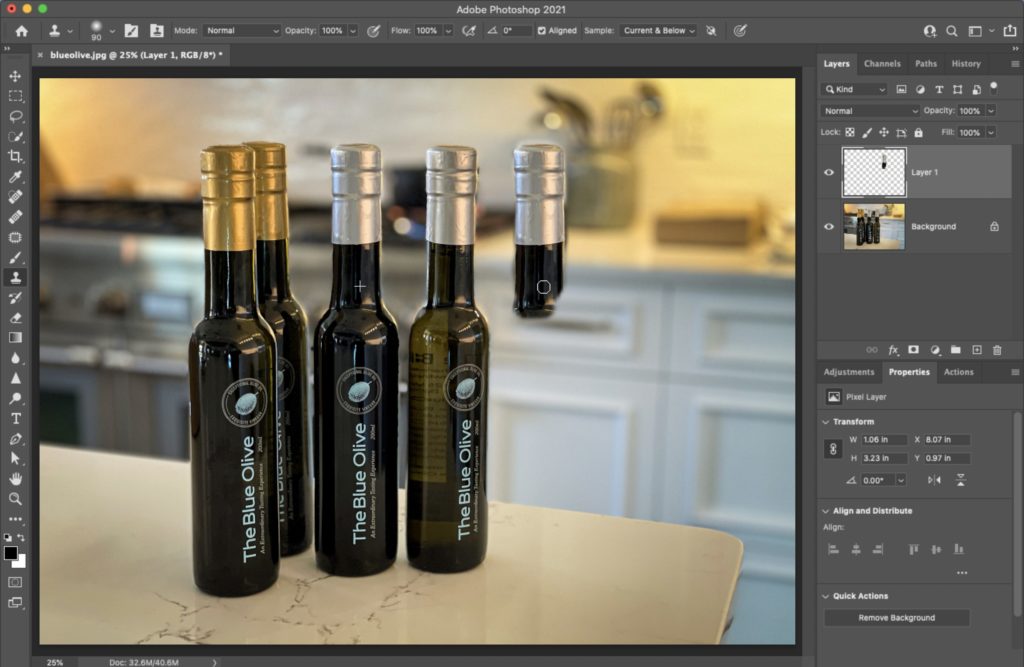The width and height of the screenshot is (1024, 667).
Task: Open the Brush Settings panel
Action: (131, 31)
